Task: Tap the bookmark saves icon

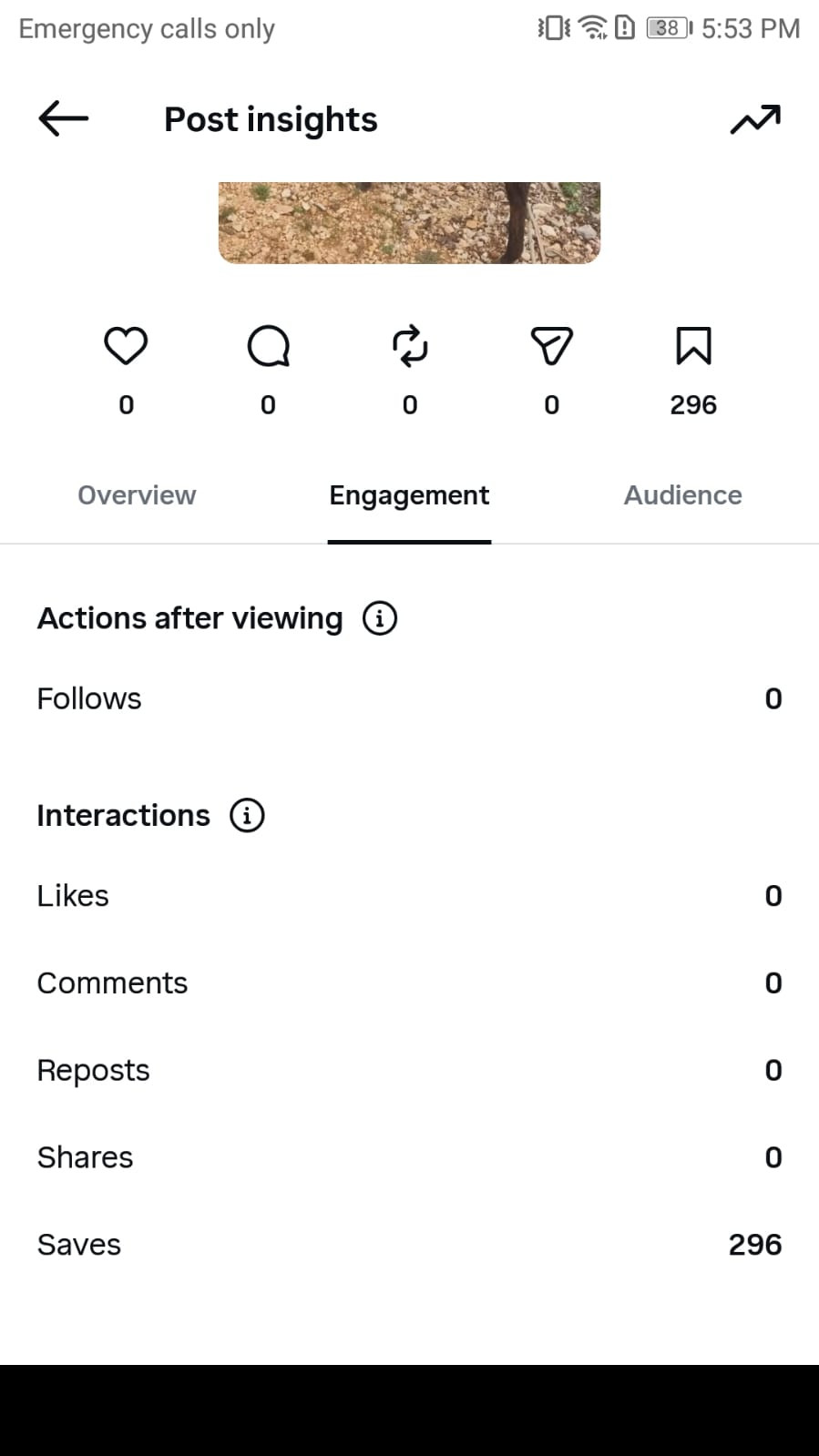Action: click(x=693, y=346)
